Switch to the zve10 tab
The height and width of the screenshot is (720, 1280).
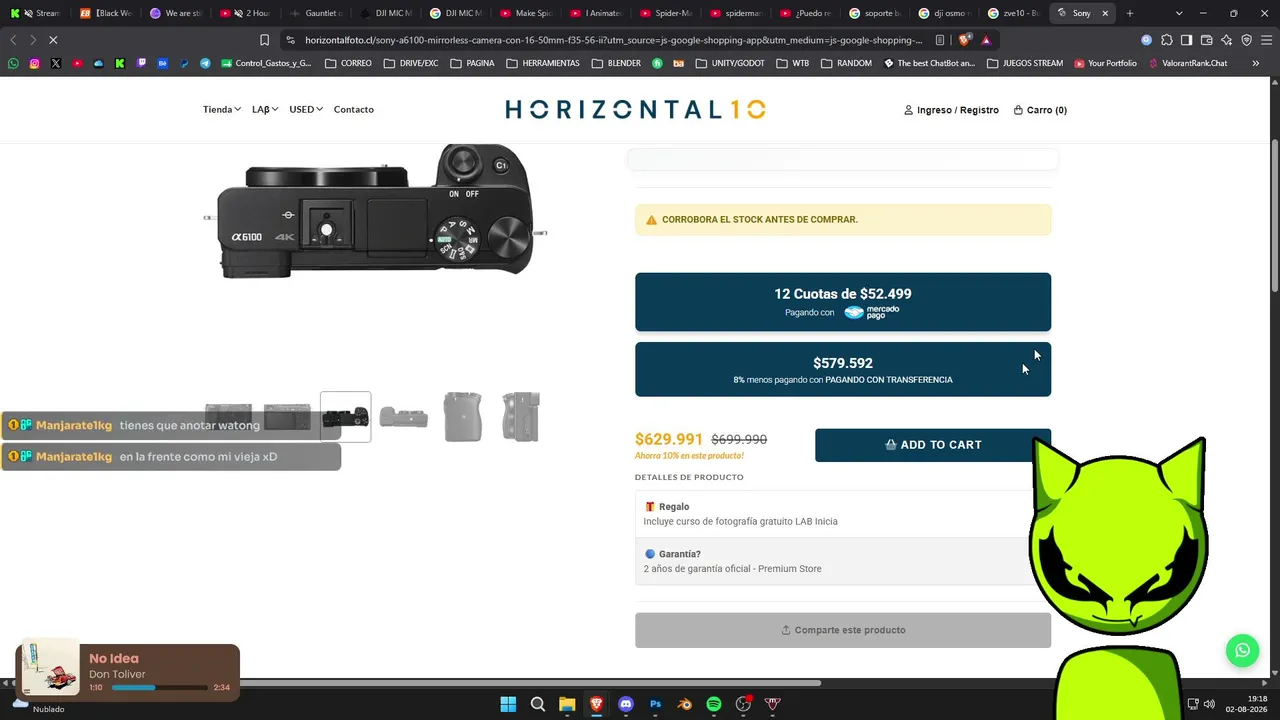tap(1013, 13)
